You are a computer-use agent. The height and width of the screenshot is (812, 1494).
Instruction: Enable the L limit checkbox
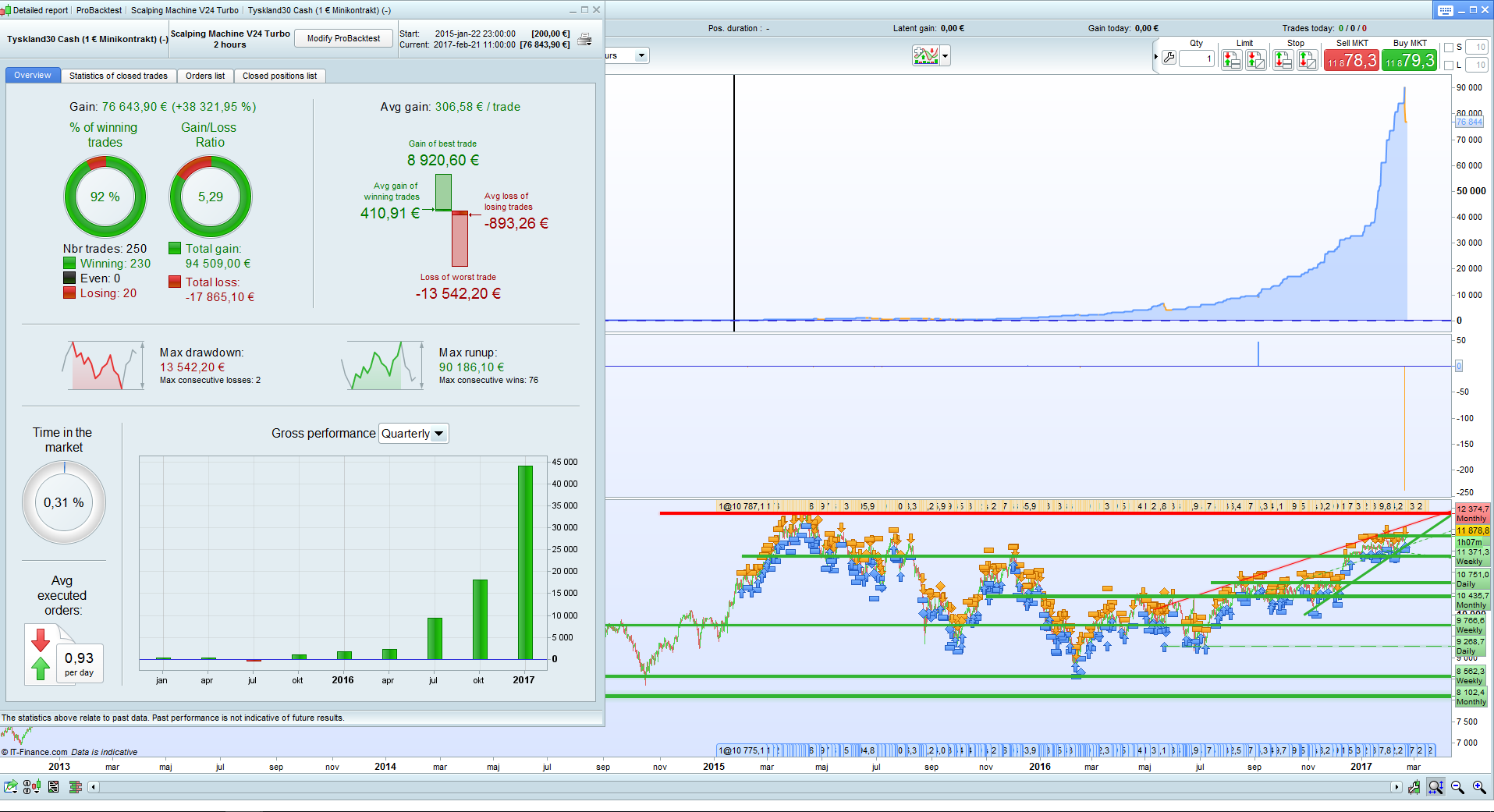pos(1449,66)
